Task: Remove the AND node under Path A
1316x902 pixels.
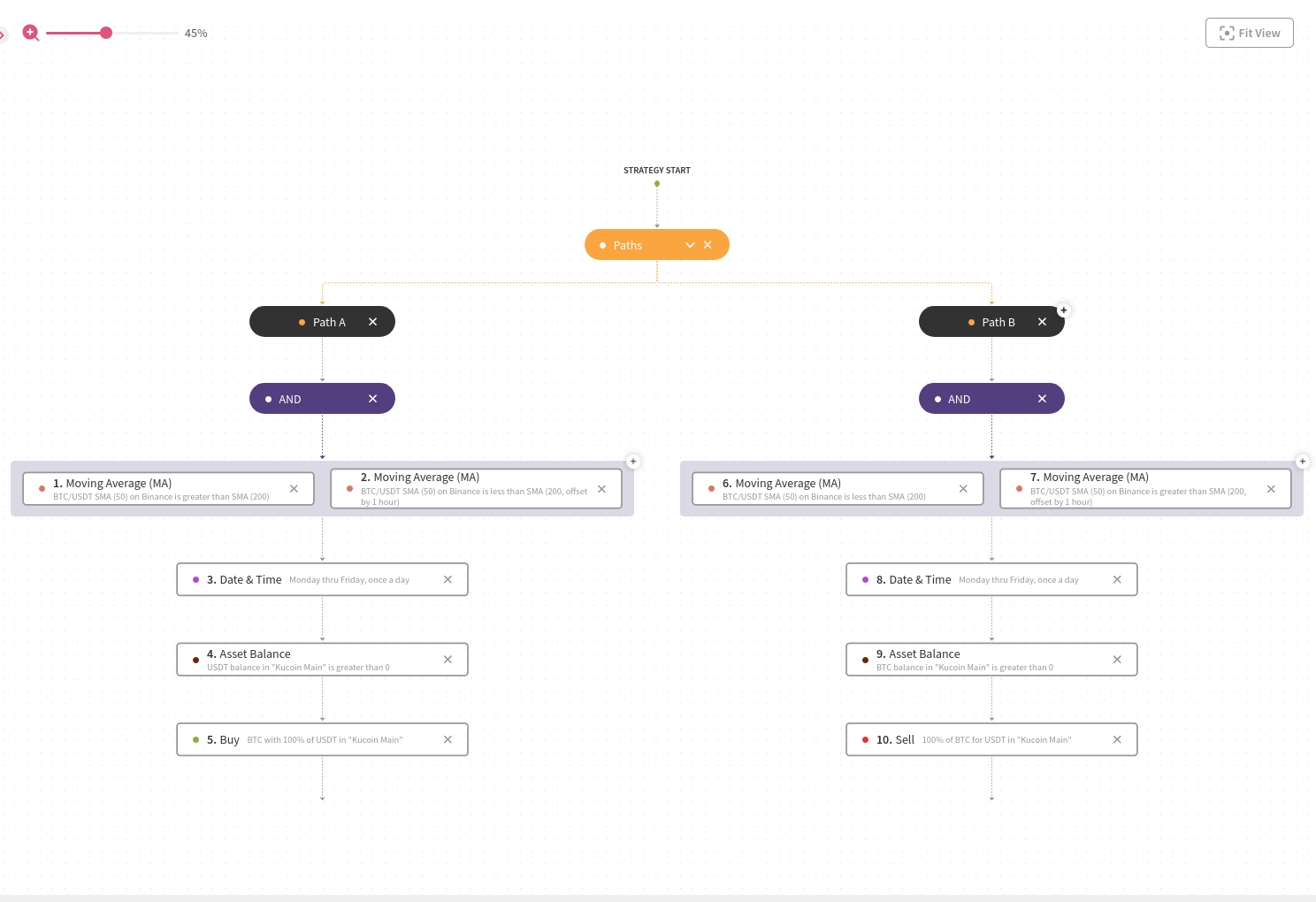Action: [x=372, y=399]
